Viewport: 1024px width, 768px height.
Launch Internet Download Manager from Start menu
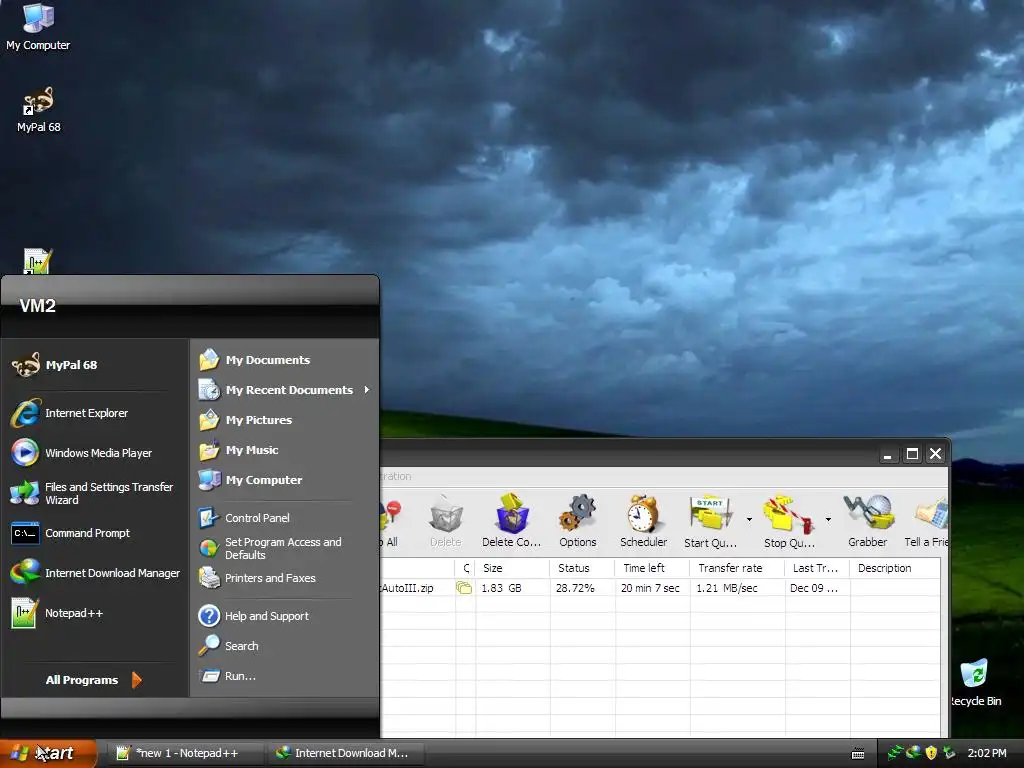click(x=95, y=573)
